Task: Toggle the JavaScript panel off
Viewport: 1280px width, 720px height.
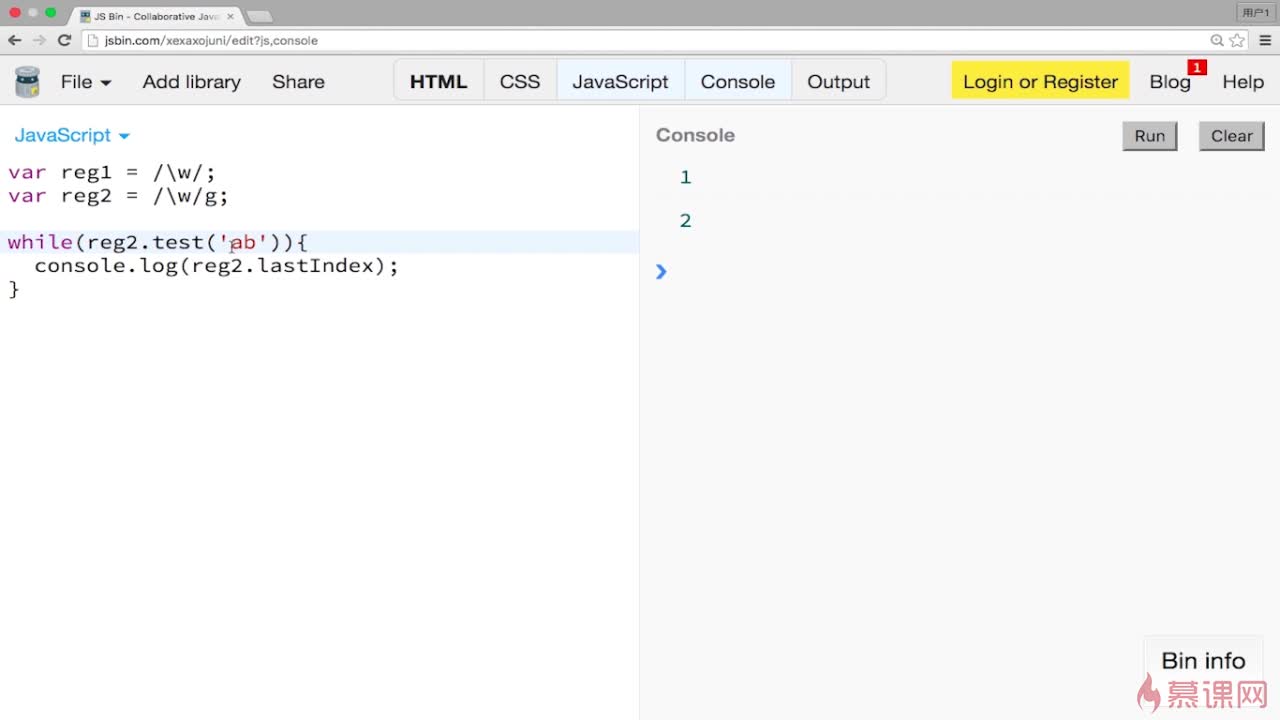Action: click(x=620, y=82)
